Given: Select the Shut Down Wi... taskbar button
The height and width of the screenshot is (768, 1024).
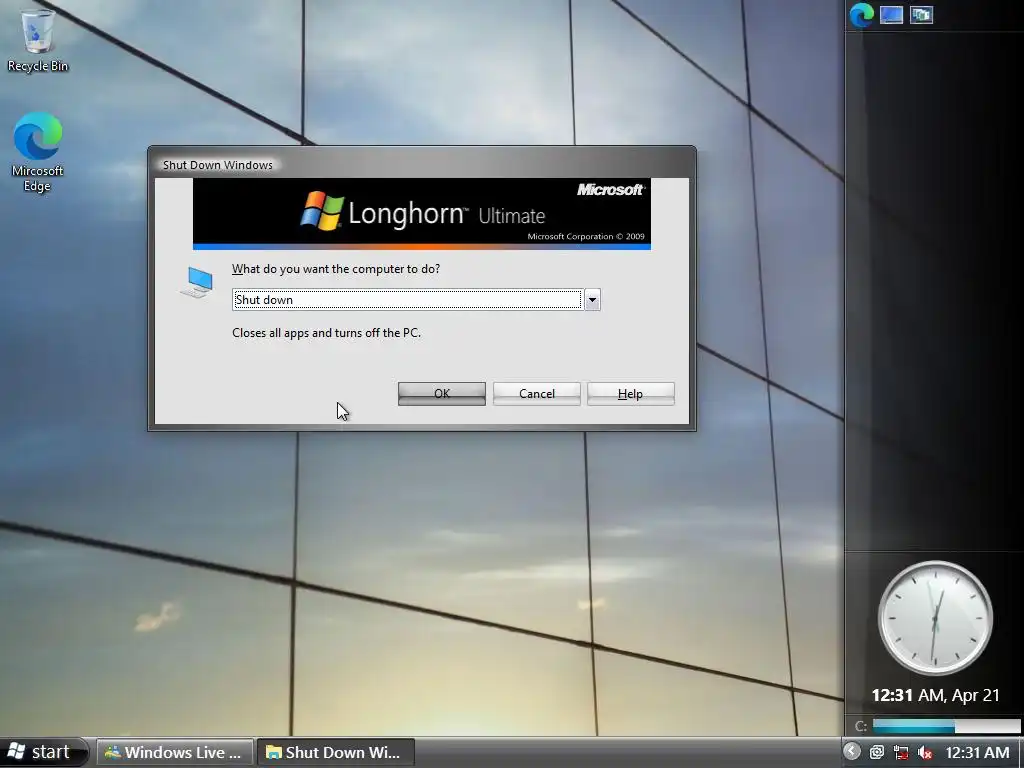Looking at the screenshot, I should pos(336,752).
